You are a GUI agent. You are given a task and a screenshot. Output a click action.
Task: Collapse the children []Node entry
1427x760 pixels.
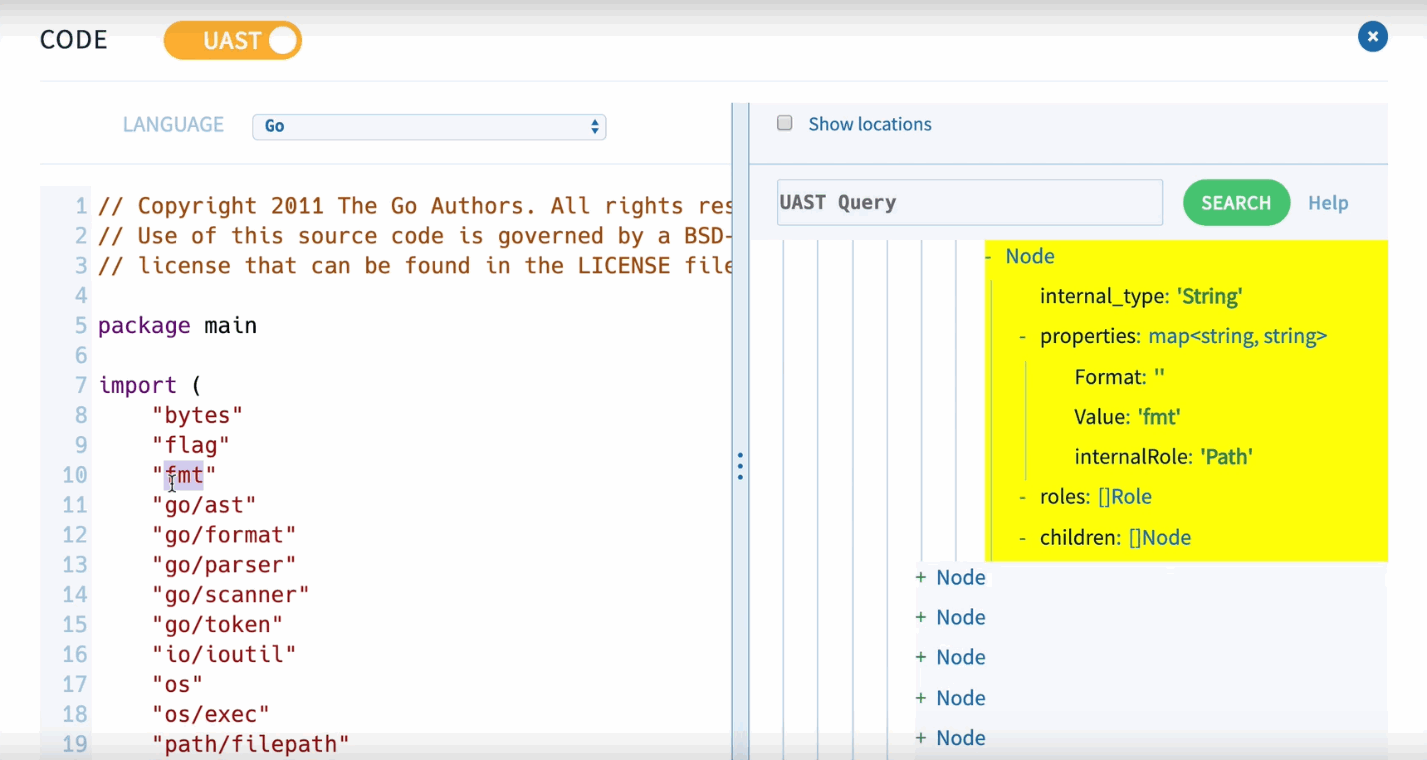[1023, 538]
